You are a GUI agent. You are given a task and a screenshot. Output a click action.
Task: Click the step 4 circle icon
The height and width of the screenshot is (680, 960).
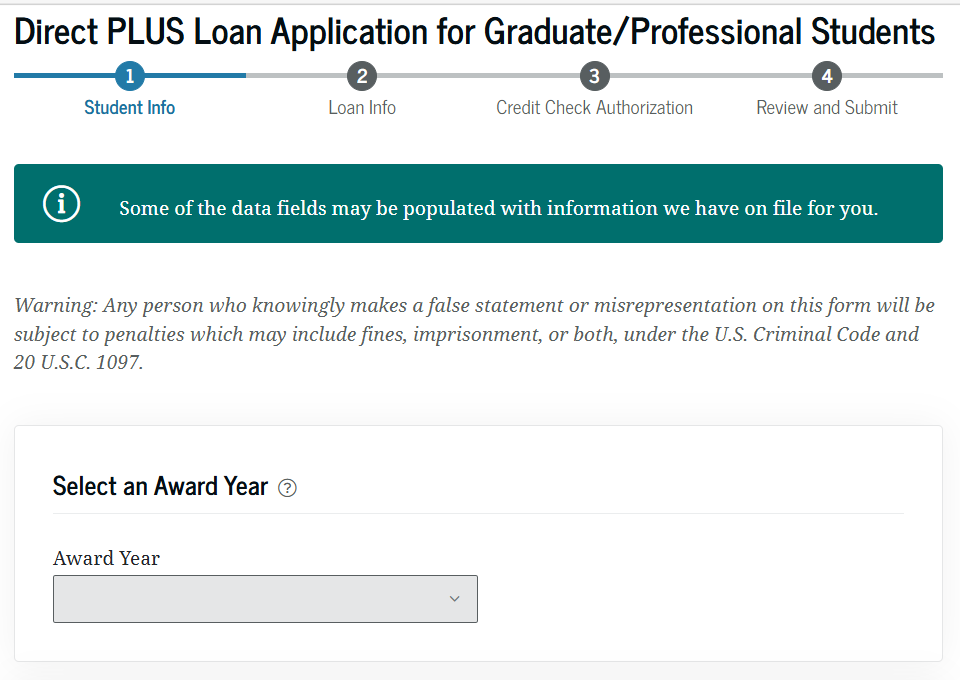[827, 76]
